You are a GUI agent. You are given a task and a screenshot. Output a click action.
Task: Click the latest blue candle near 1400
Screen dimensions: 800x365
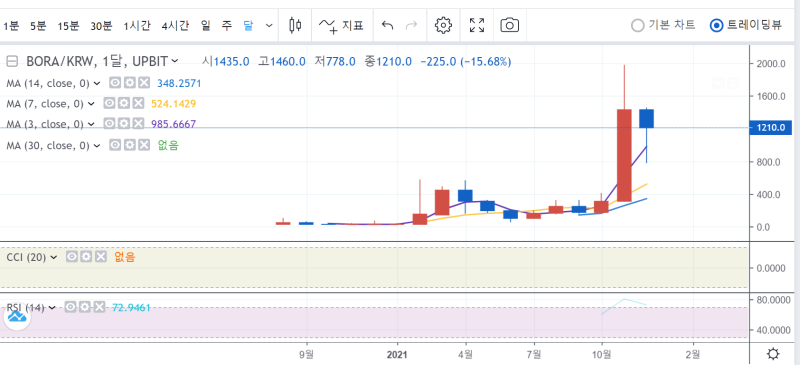646,118
